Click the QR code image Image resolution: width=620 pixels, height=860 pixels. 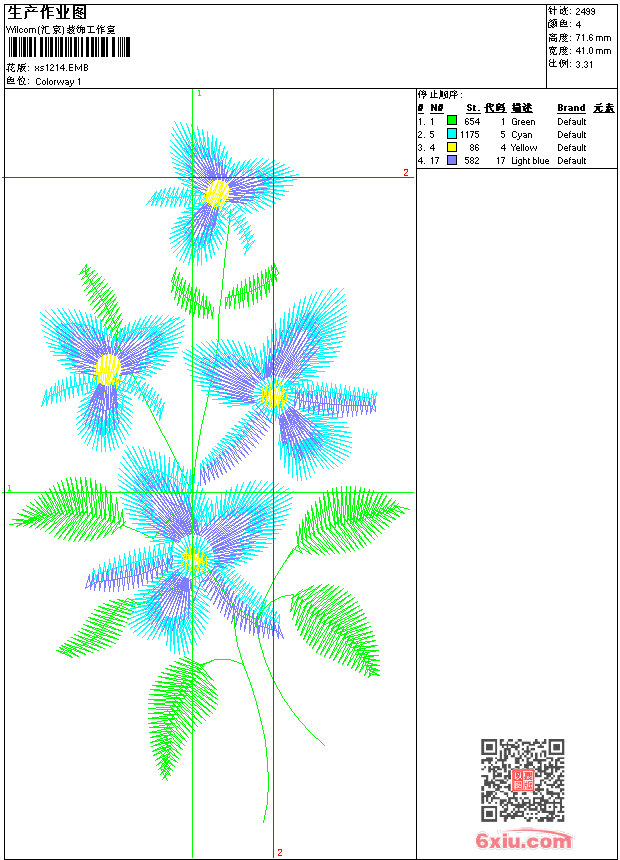[522, 780]
